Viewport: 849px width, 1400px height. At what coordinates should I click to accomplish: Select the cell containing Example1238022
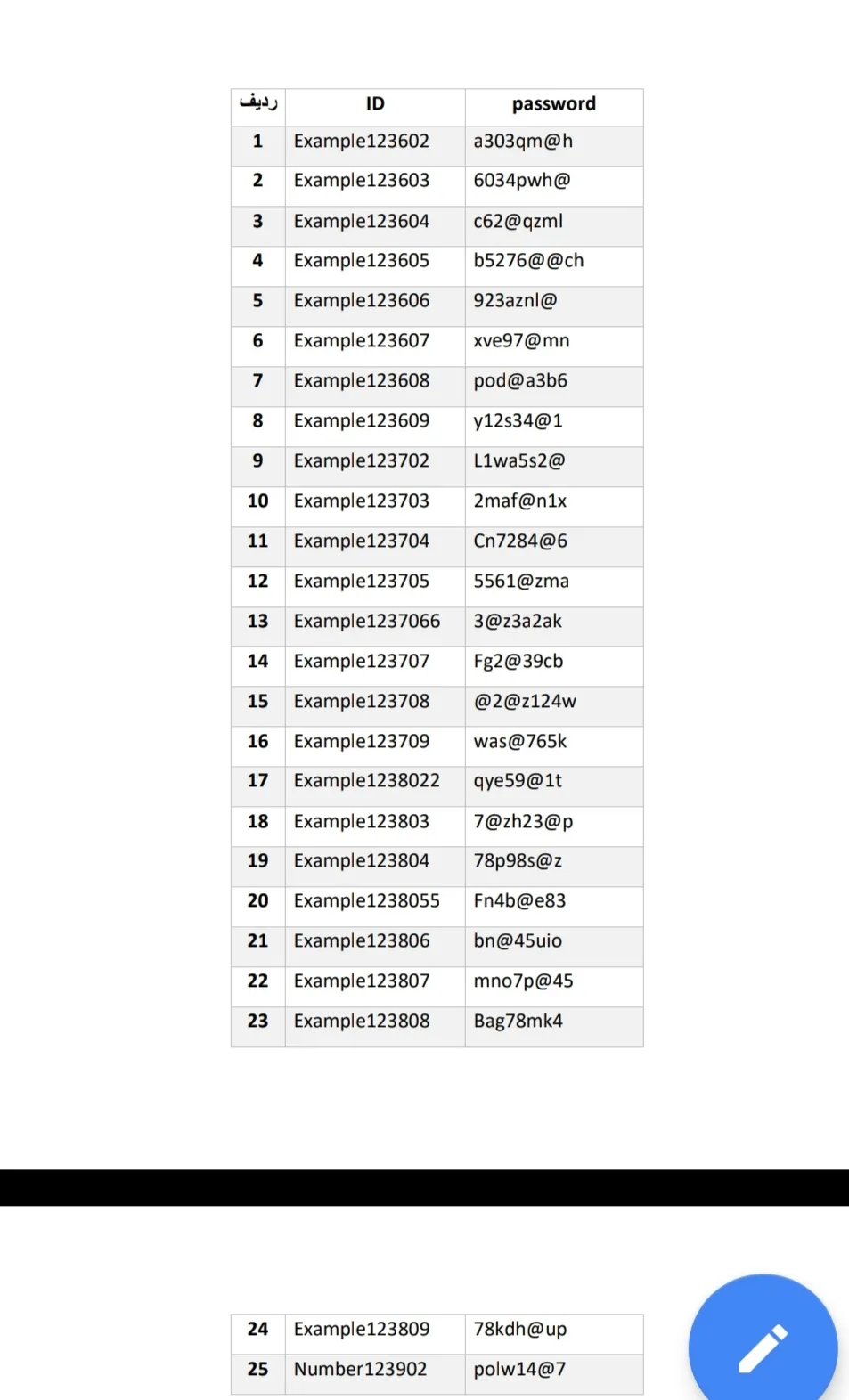367,781
